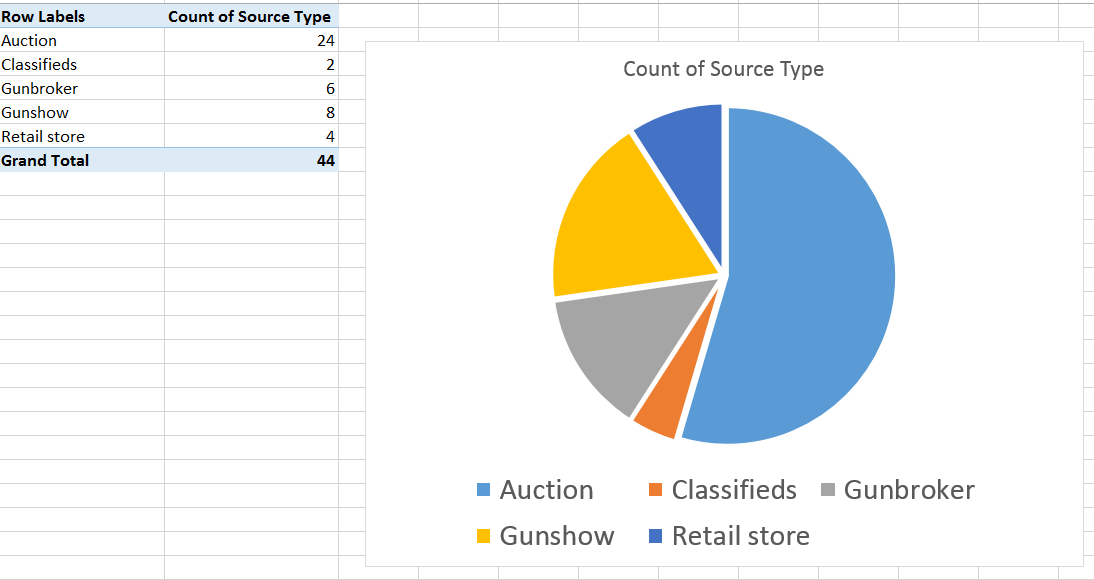Click the Auction legend label

tap(546, 490)
